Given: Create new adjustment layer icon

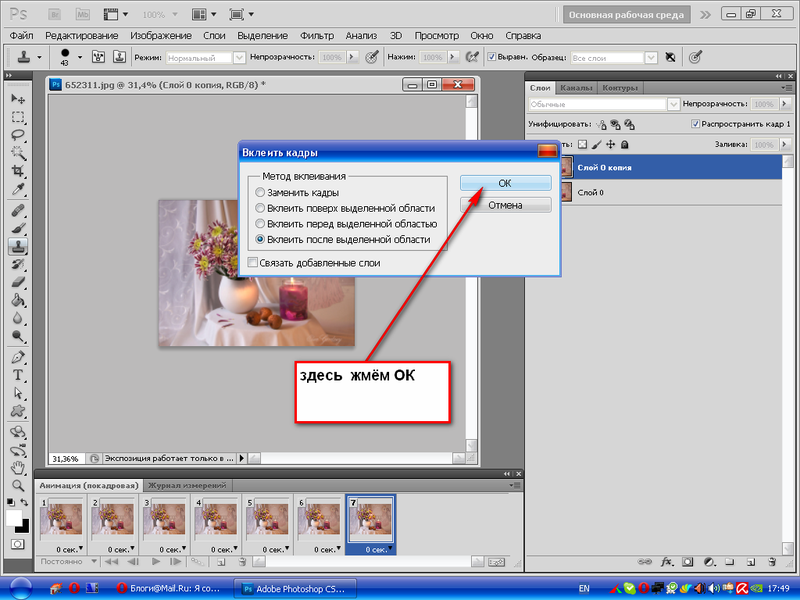Looking at the screenshot, I should click(709, 562).
